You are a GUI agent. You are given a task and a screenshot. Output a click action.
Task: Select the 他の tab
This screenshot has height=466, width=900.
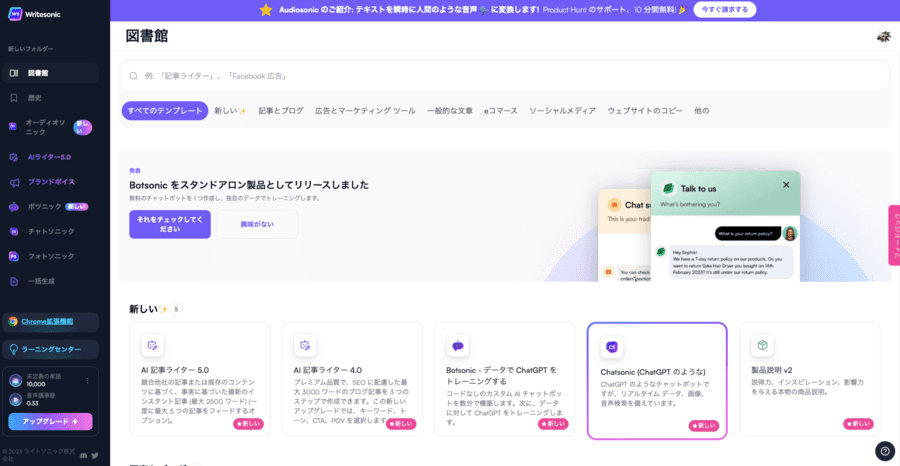(x=701, y=111)
